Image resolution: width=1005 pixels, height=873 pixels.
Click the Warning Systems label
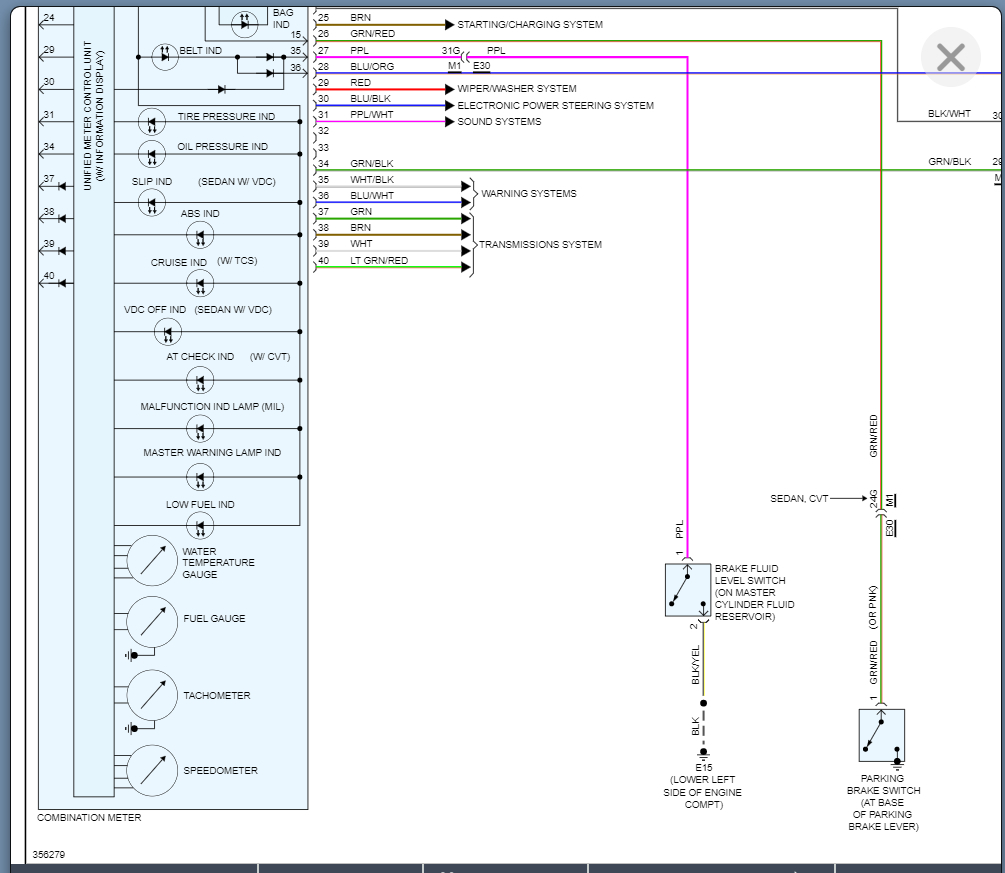528,193
